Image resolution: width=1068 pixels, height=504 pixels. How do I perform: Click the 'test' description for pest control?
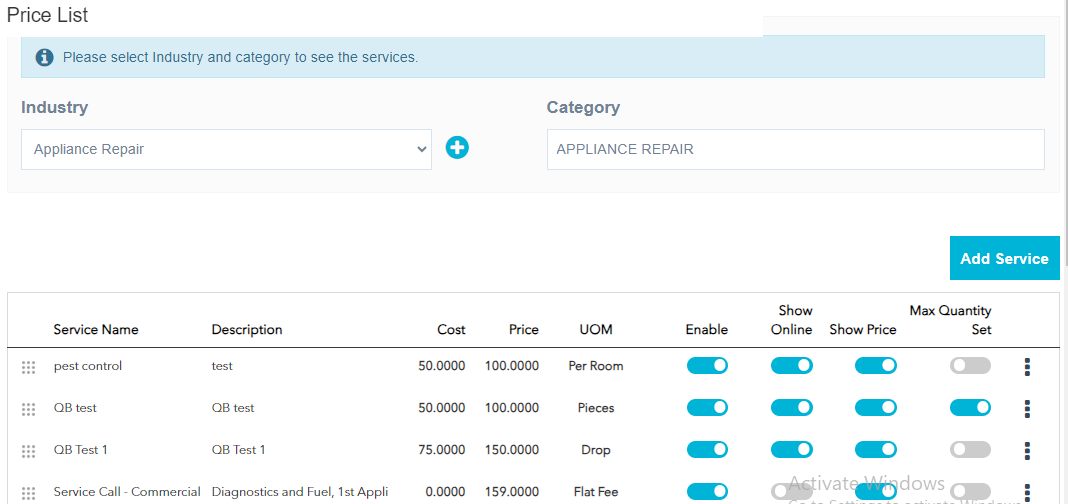[222, 366]
